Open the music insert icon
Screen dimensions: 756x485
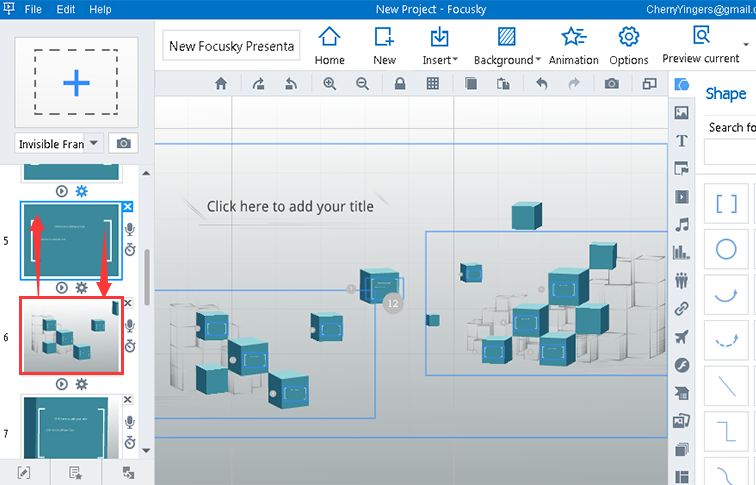point(682,225)
